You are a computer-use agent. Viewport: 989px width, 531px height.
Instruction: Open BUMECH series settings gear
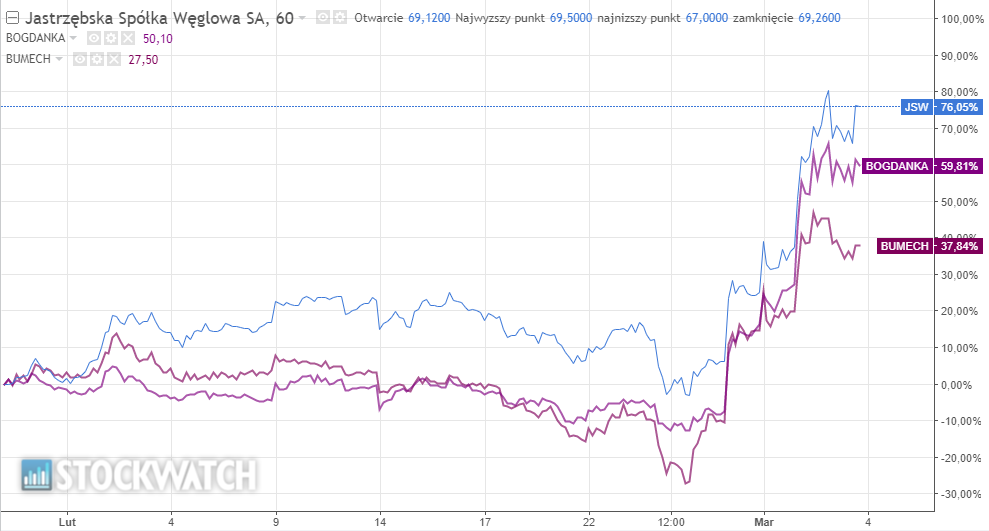tap(94, 59)
